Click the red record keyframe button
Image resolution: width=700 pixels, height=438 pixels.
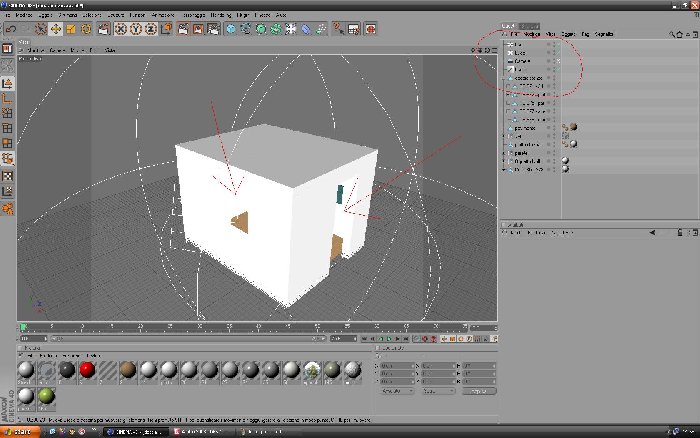(425, 339)
